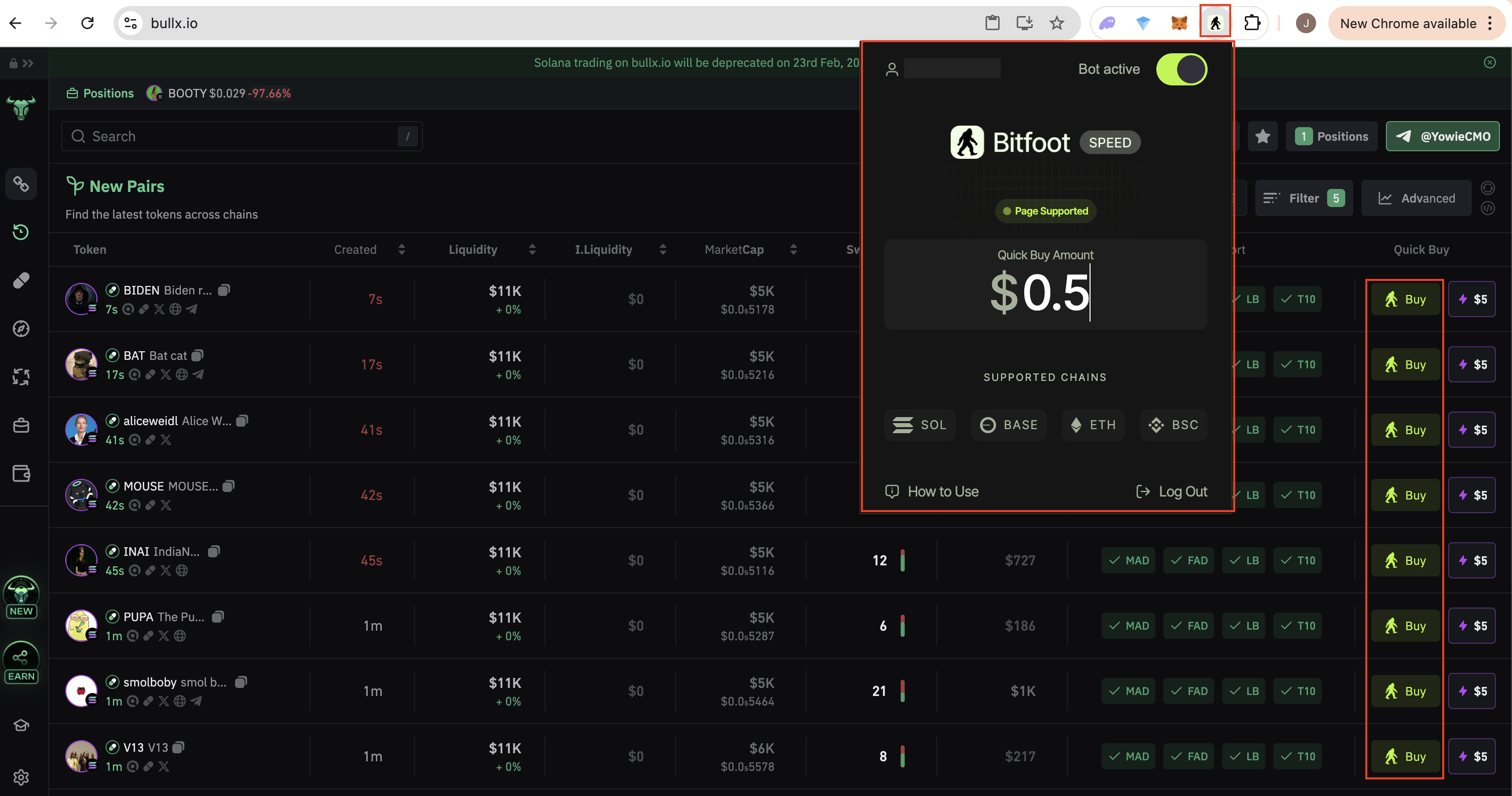Image resolution: width=1512 pixels, height=796 pixels.
Task: Copy BIDEN token address icon
Action: pyautogui.click(x=224, y=290)
